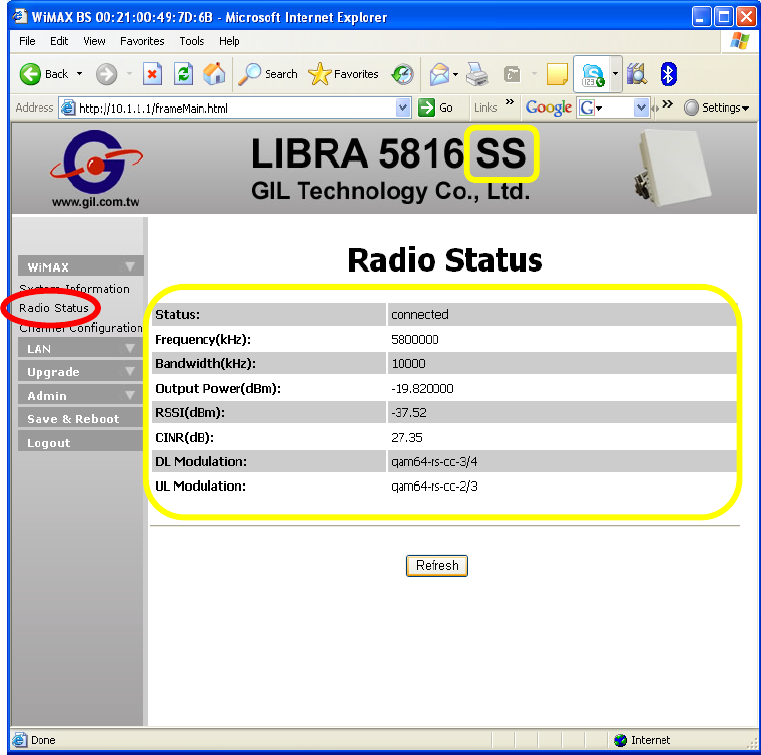Open Favorites star in toolbar
Image resolution: width=761 pixels, height=755 pixels.
click(x=343, y=74)
